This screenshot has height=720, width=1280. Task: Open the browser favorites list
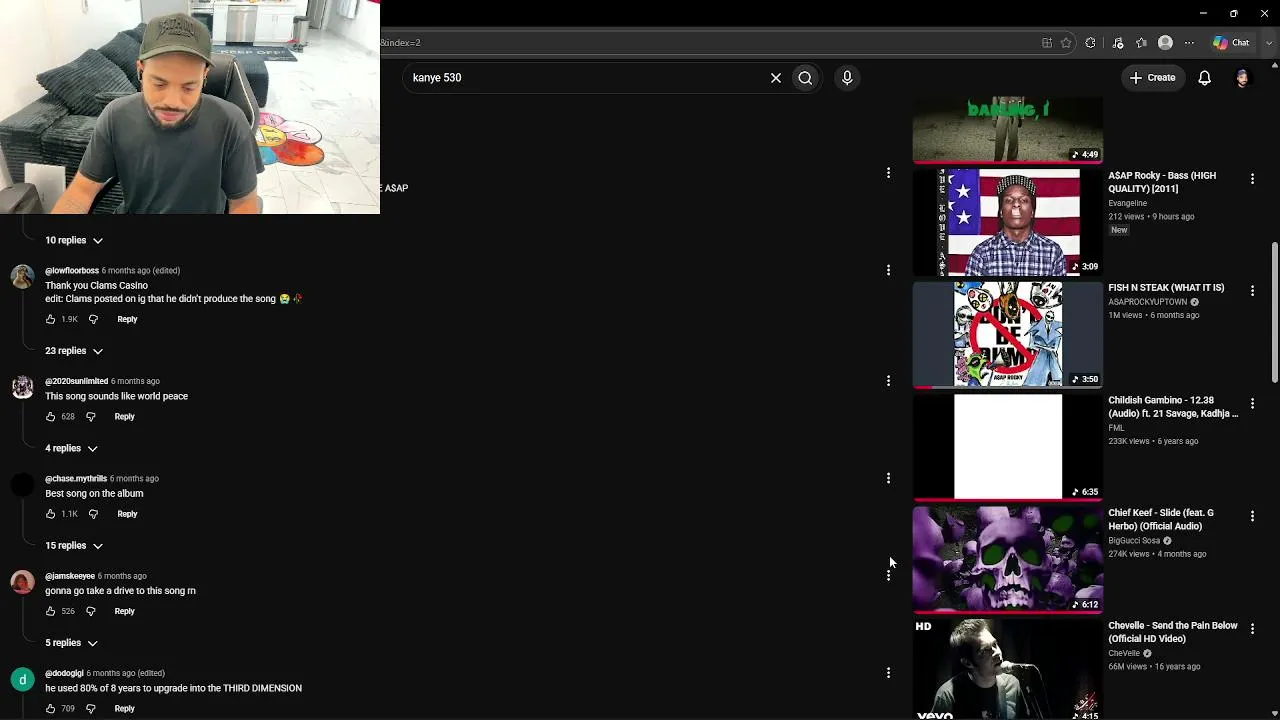(x=1141, y=43)
